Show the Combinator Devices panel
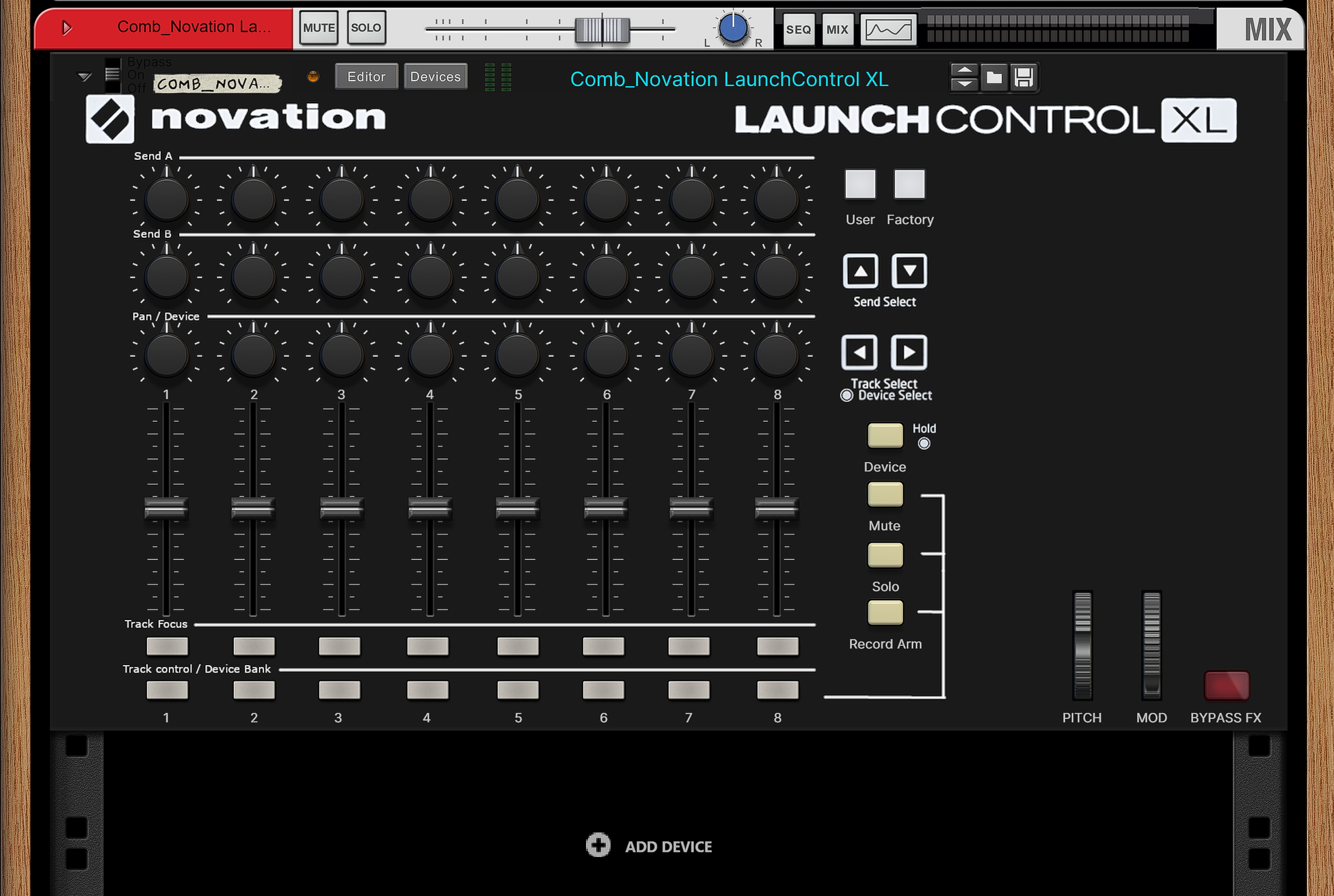Screen dimensions: 1334x896 pos(436,77)
